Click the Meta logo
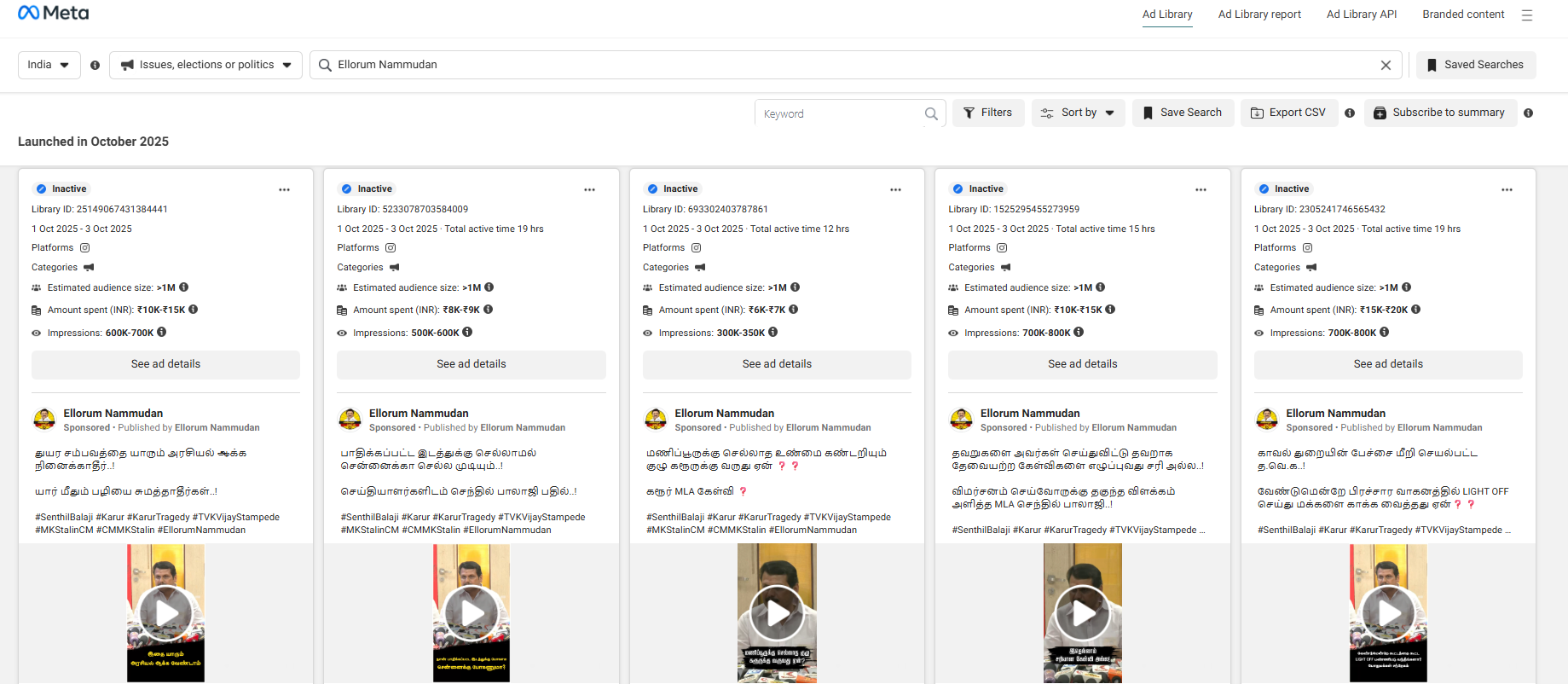 click(x=53, y=13)
